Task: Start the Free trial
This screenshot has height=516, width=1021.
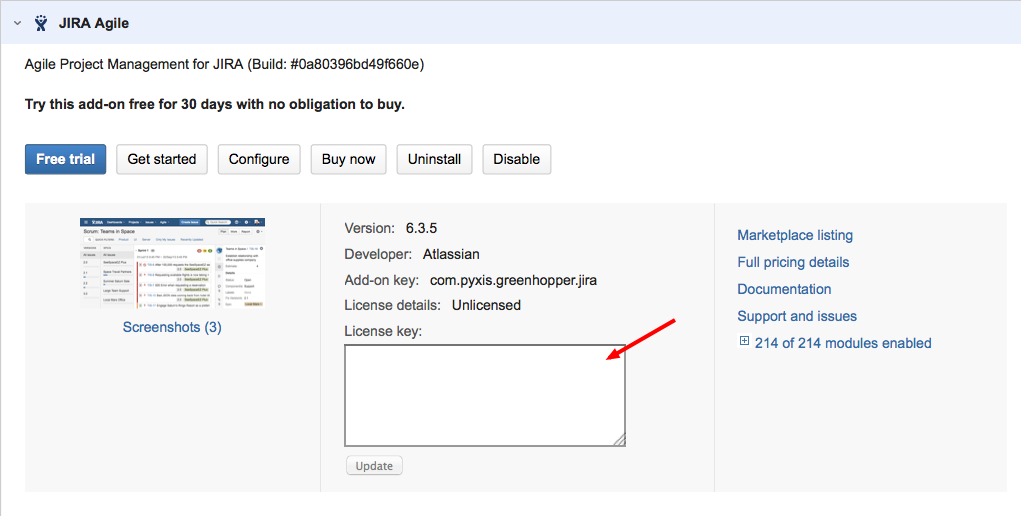Action: tap(65, 160)
